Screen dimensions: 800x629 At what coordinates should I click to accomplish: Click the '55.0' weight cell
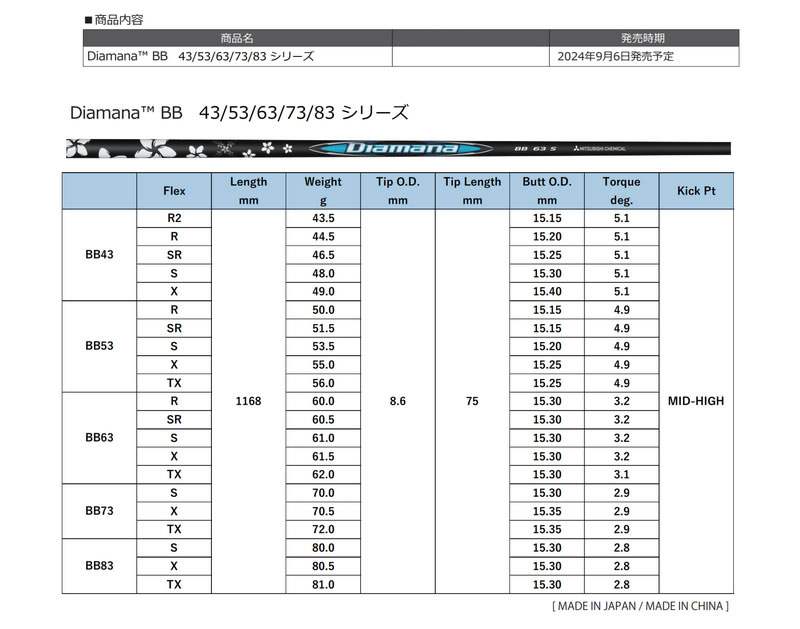(x=323, y=365)
